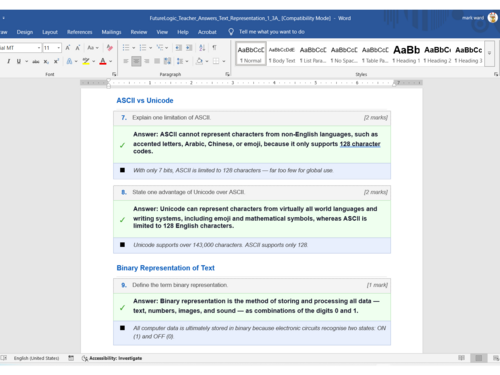Open Styles pane launcher
The width and height of the screenshot is (500, 375).
(496, 74)
